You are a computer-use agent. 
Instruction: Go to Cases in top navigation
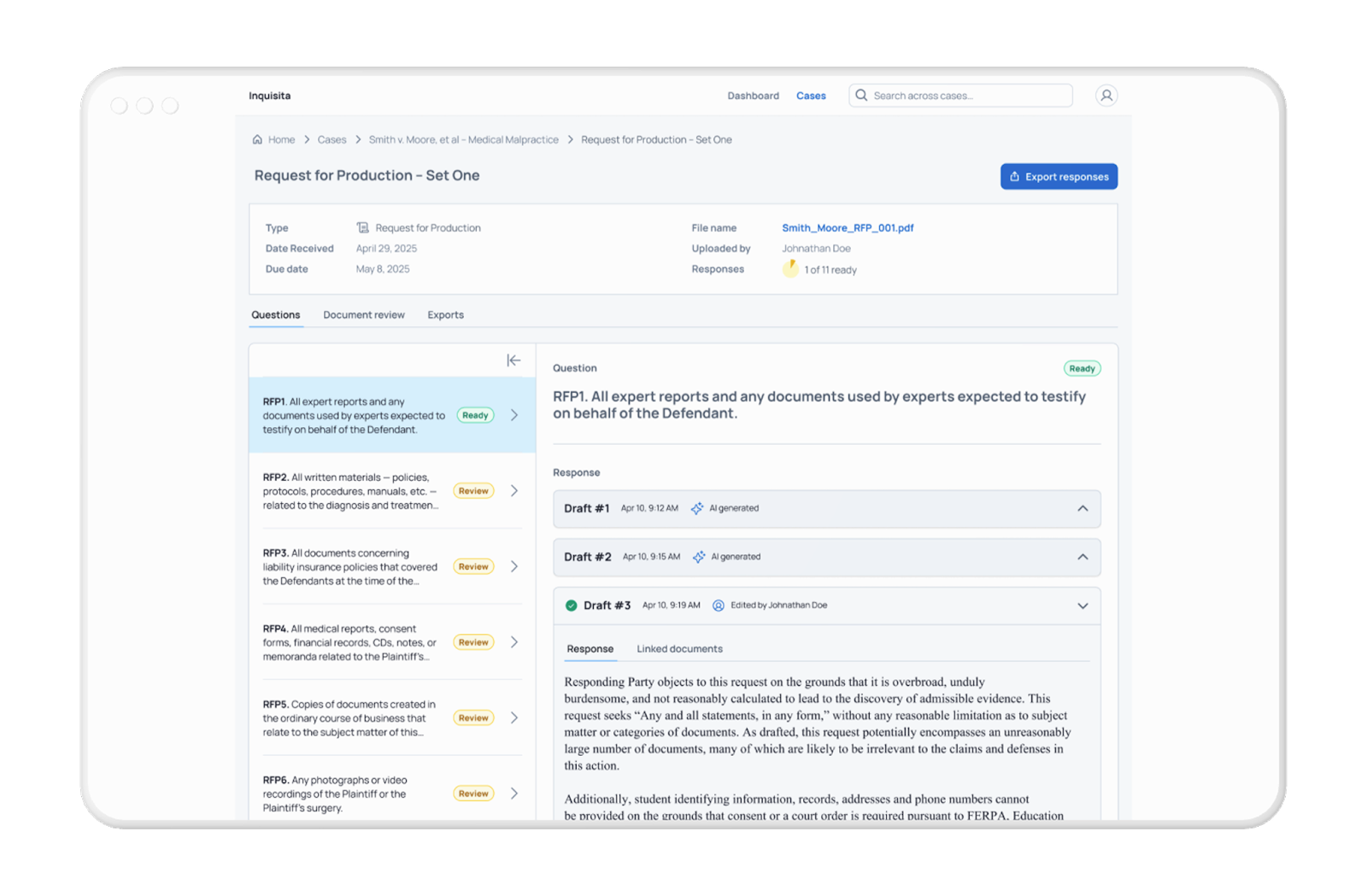click(811, 96)
